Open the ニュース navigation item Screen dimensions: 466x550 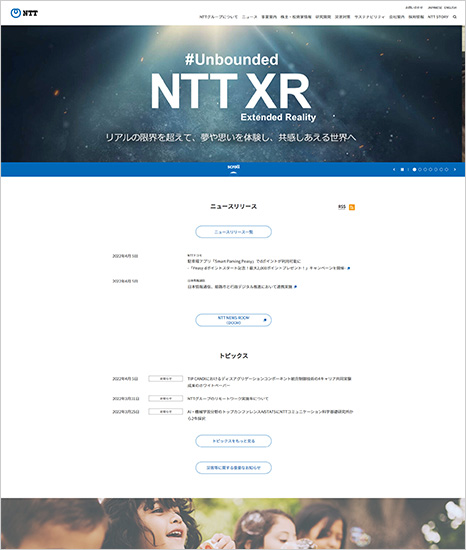point(250,17)
